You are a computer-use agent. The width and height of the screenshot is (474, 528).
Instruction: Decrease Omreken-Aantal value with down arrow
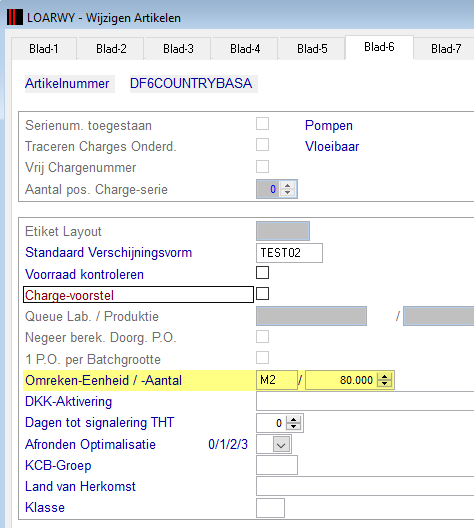(x=384, y=384)
